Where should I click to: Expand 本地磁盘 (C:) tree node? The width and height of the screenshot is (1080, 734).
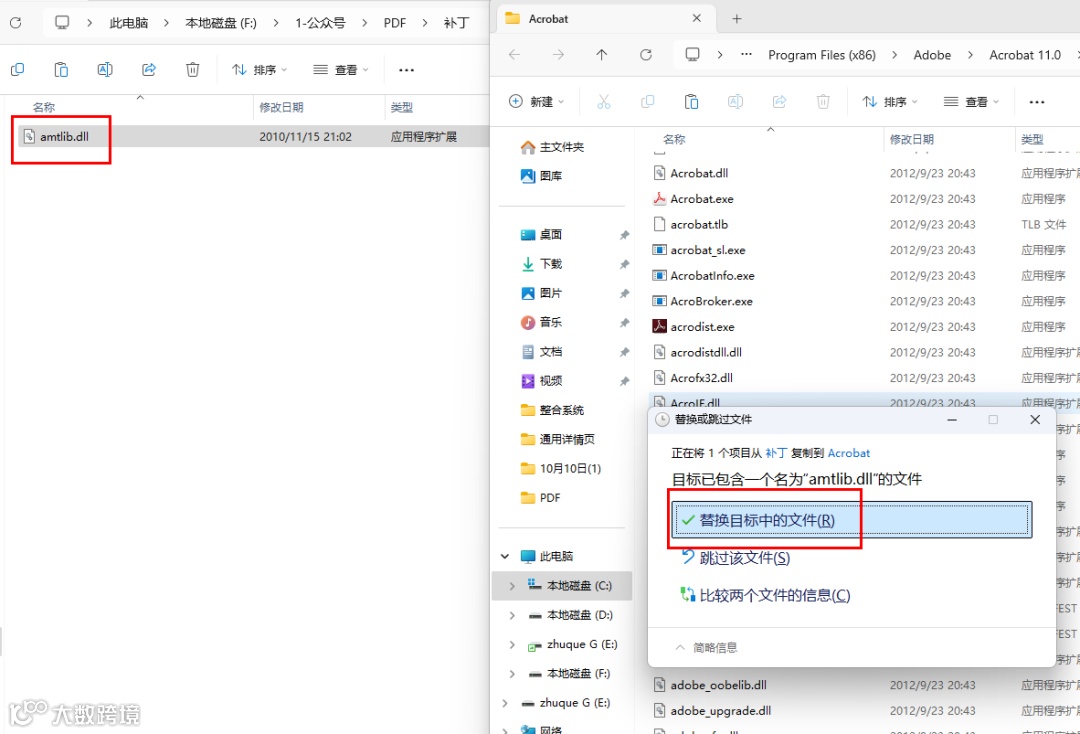pyautogui.click(x=512, y=586)
